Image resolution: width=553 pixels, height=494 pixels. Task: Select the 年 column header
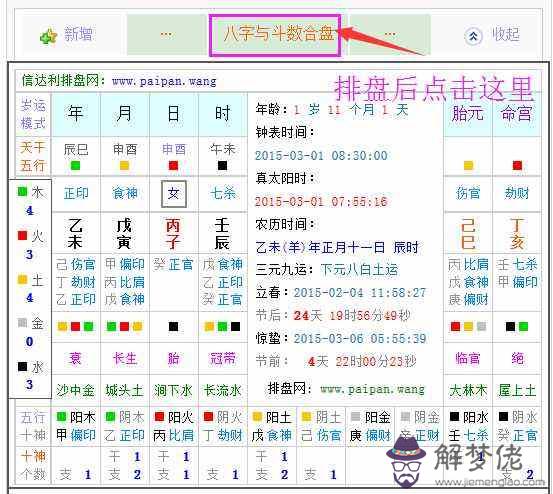point(76,114)
